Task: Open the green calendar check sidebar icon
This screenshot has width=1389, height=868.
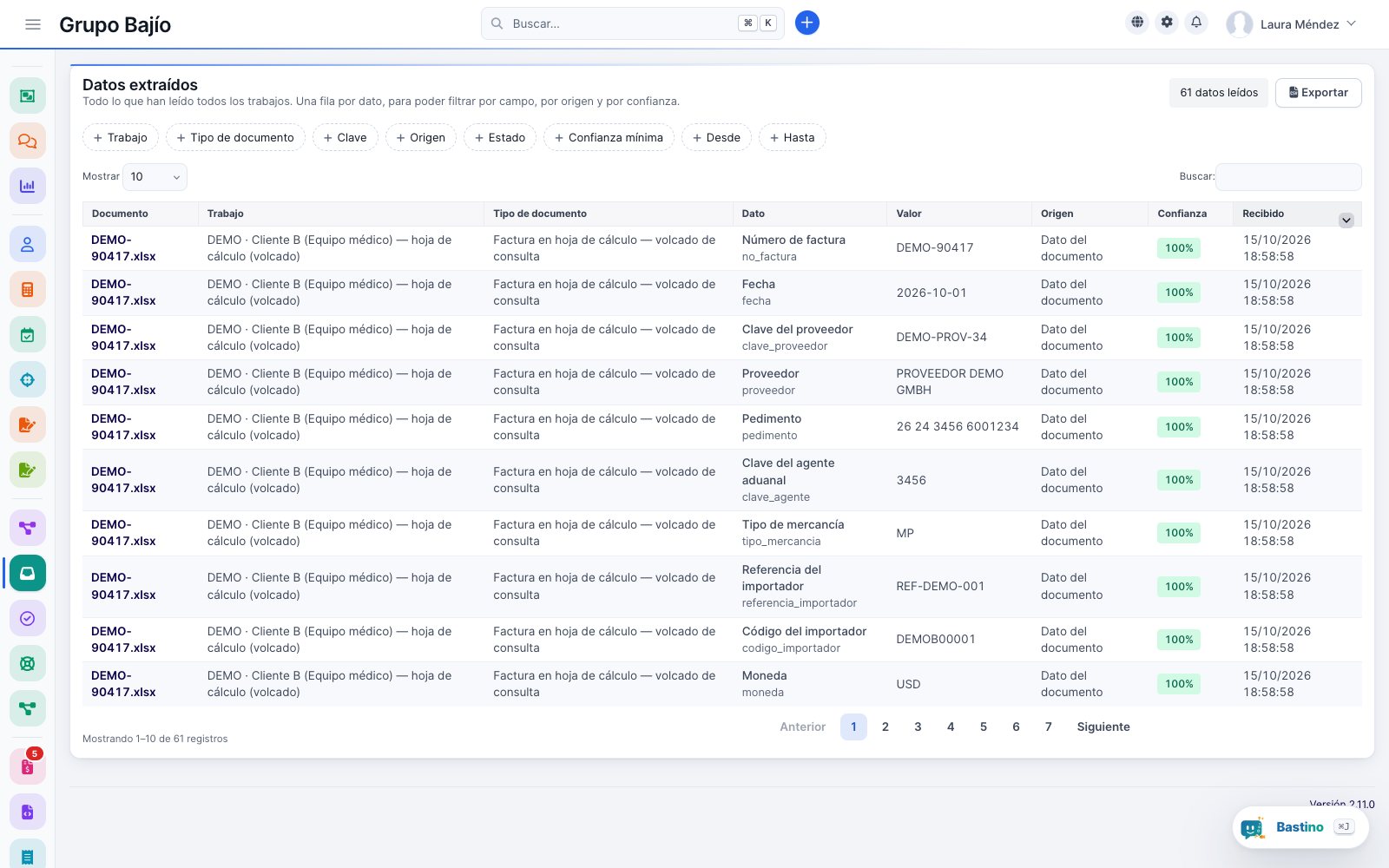Action: pos(28,335)
